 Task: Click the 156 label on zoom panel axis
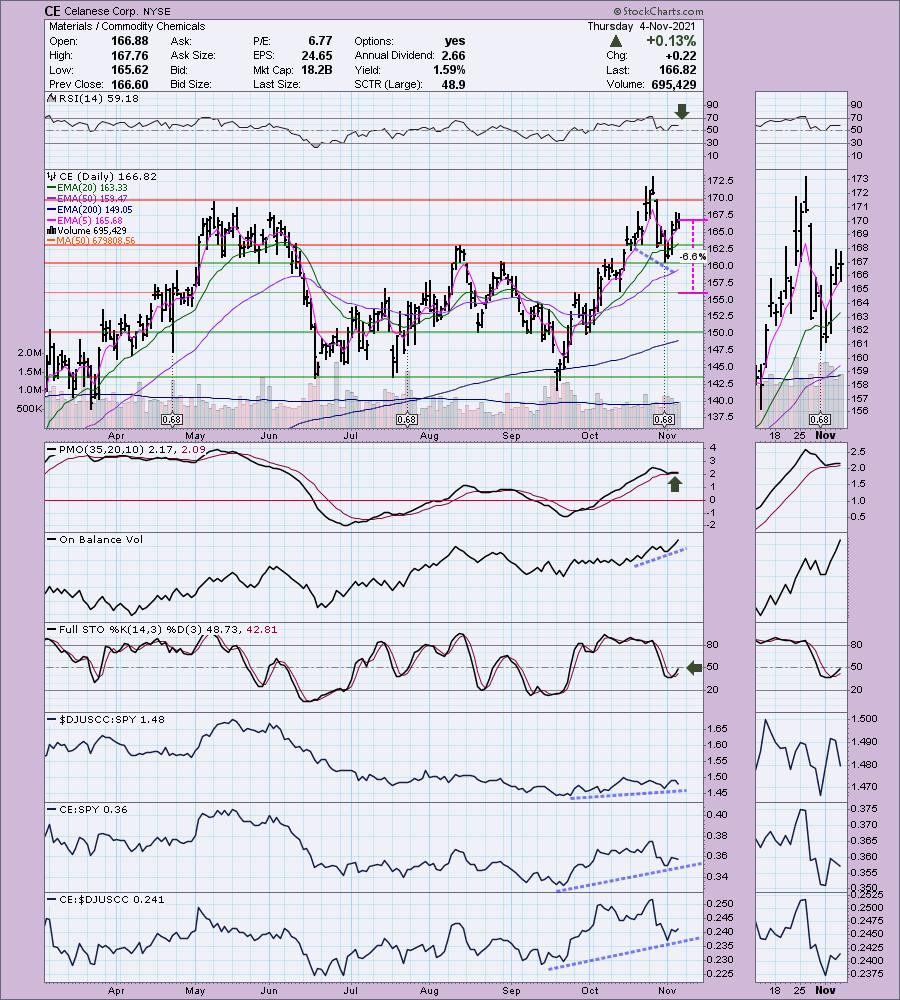(859, 411)
